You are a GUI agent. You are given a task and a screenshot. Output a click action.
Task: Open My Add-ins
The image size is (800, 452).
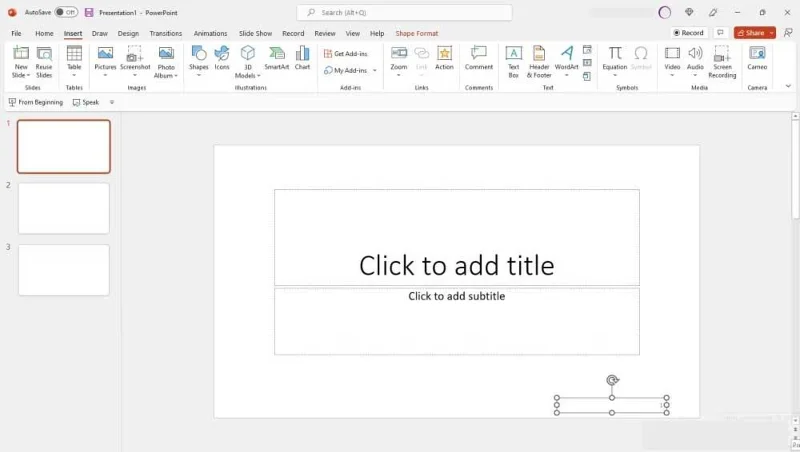pos(345,70)
